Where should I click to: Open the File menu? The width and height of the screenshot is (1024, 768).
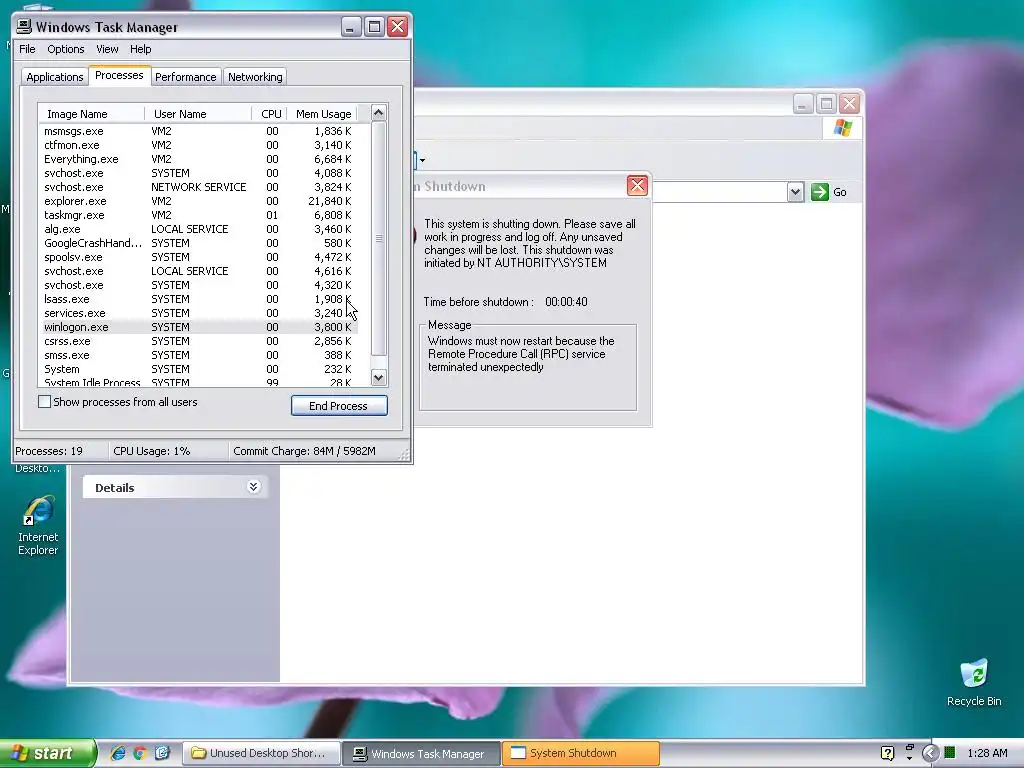[27, 49]
